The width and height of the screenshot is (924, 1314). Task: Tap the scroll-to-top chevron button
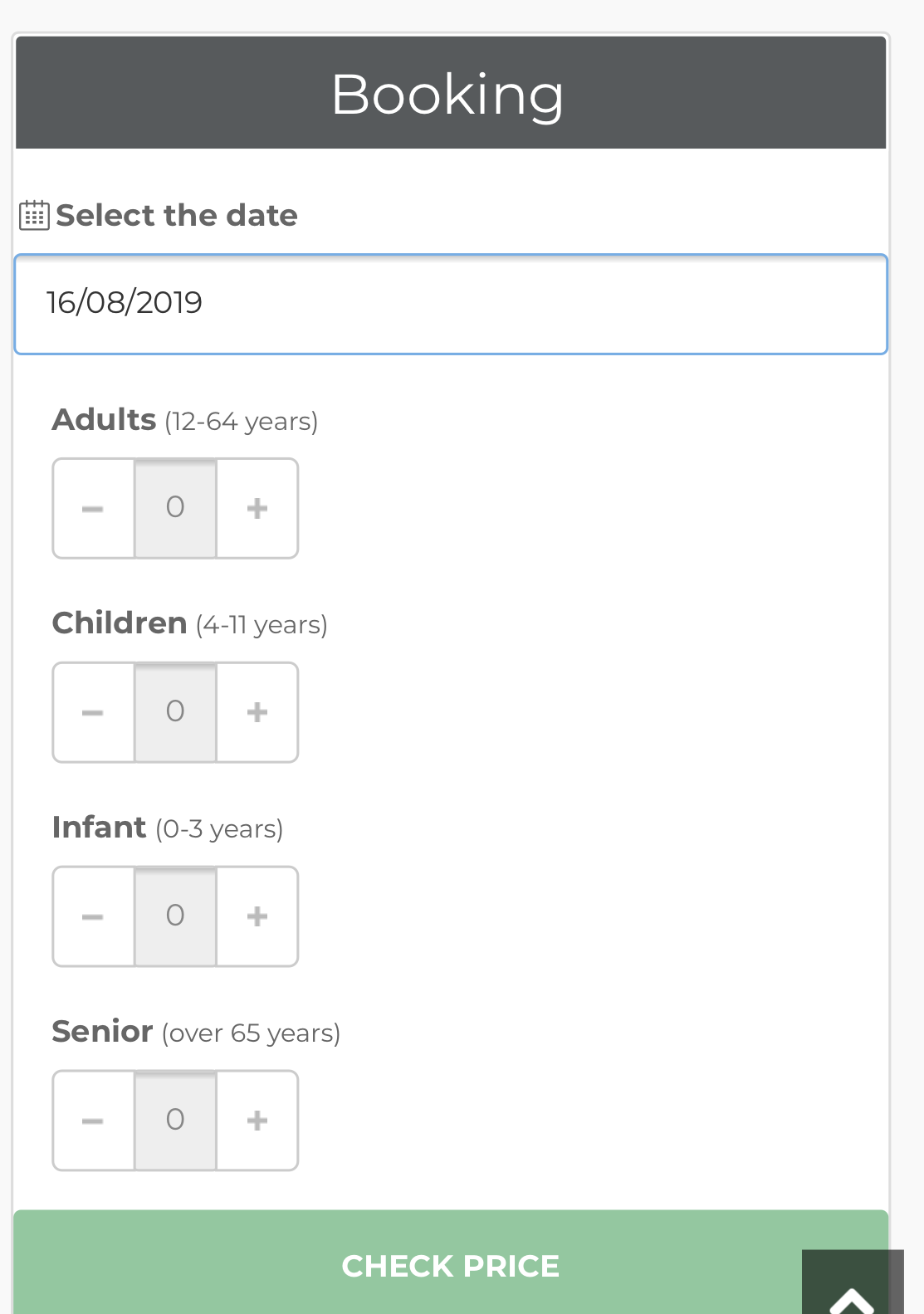(853, 1282)
